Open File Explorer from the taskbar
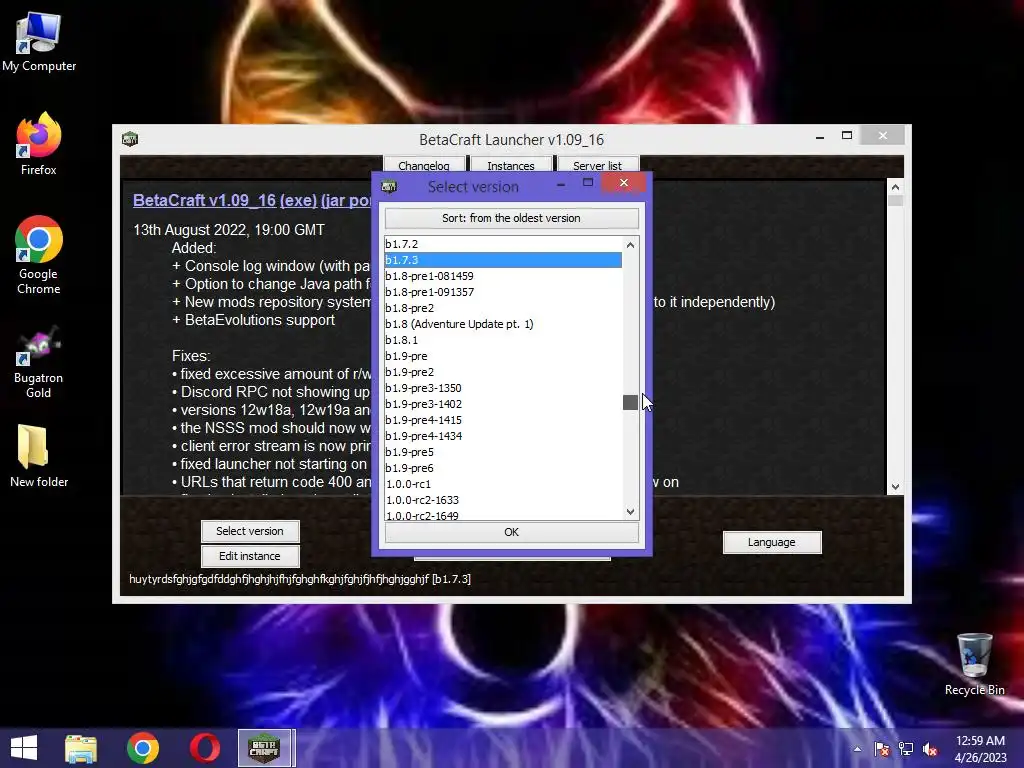1024x768 pixels. coord(80,748)
